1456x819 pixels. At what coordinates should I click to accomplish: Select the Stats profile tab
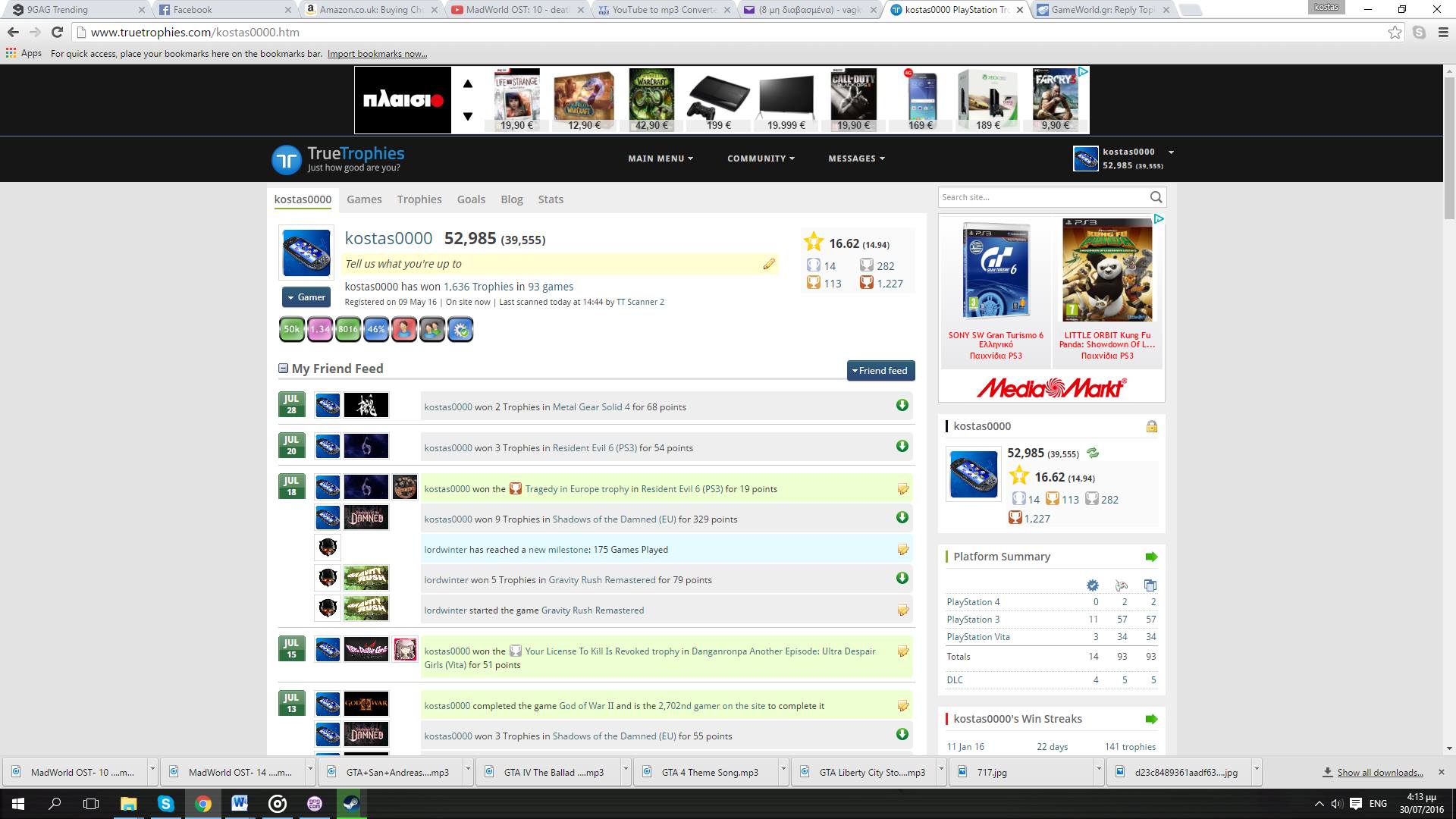551,199
